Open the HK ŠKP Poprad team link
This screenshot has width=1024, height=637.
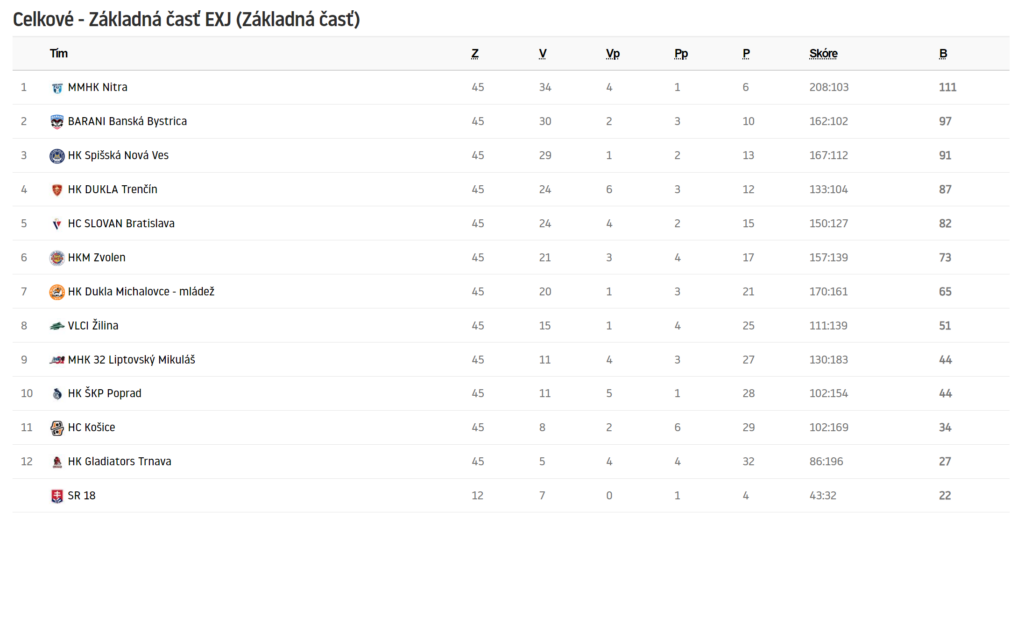[104, 393]
